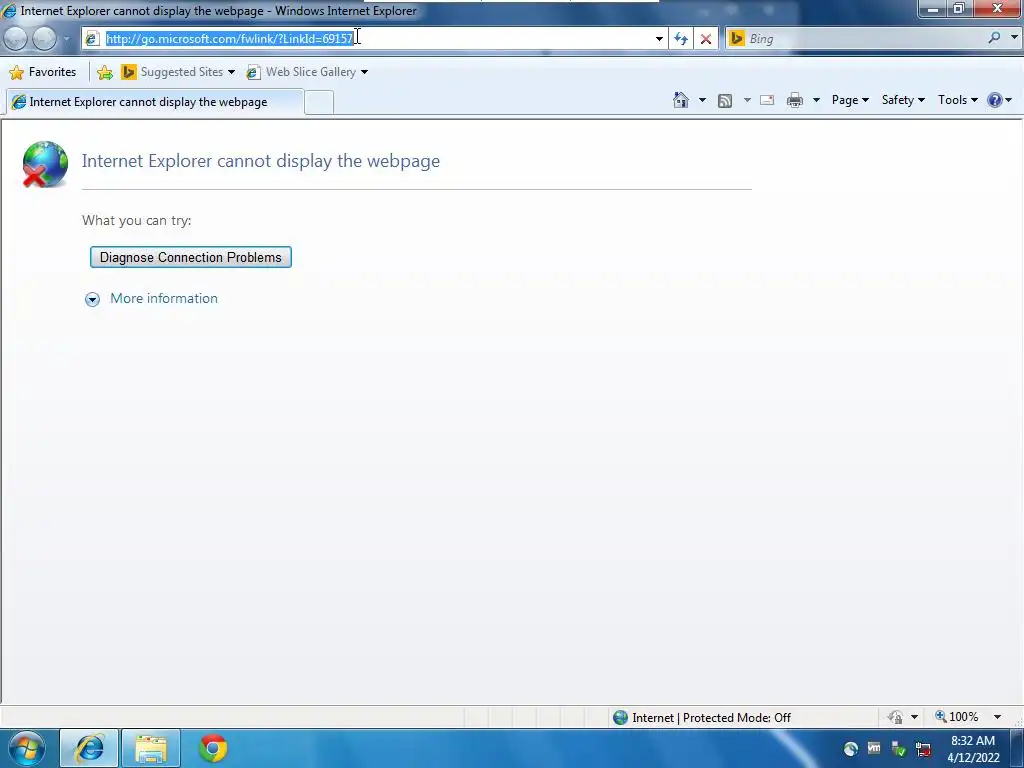
Task: Open the Tools menu
Action: coord(957,100)
